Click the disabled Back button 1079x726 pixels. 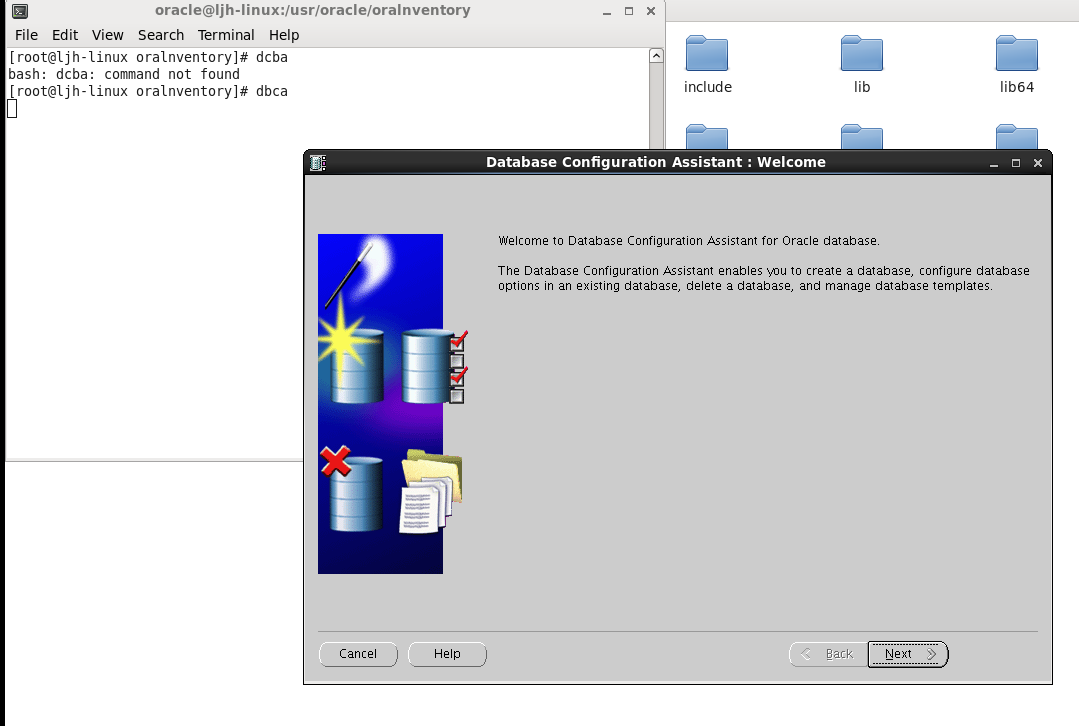click(x=829, y=654)
